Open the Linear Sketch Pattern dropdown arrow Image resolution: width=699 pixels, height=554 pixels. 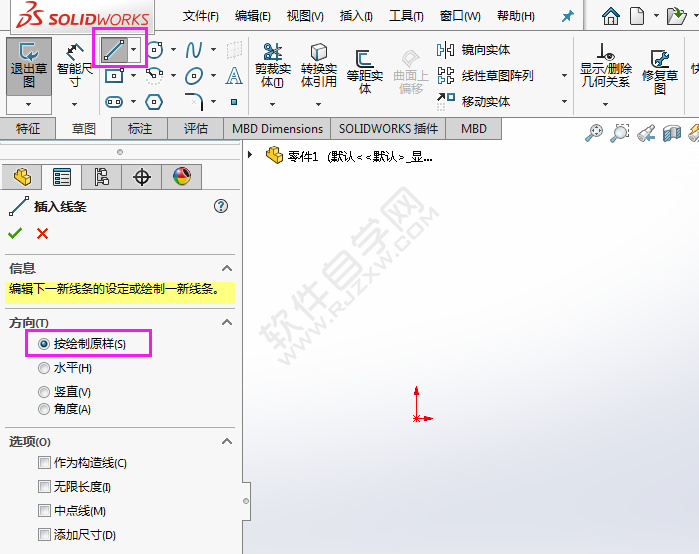pyautogui.click(x=564, y=76)
